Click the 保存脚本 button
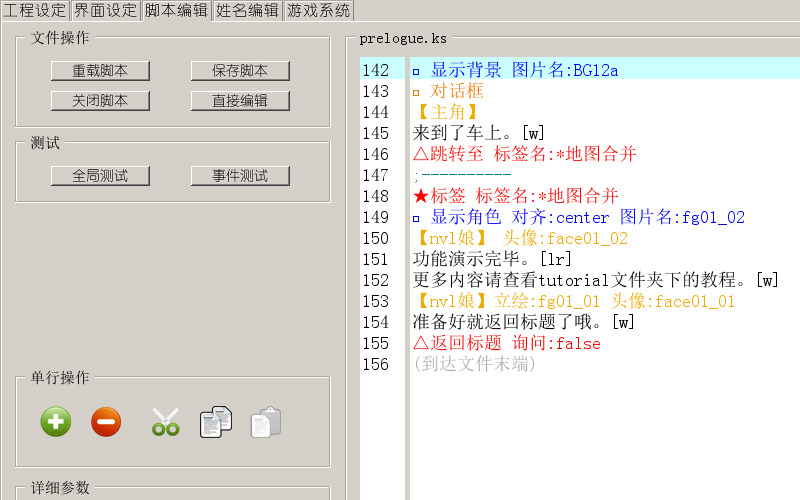The height and width of the screenshot is (500, 800). pyautogui.click(x=240, y=71)
